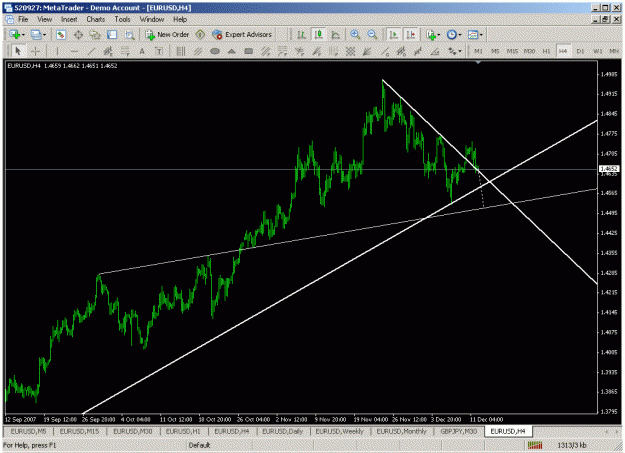The height and width of the screenshot is (453, 625).
Task: Switch to the EURUSD,M5 chart tab
Action: coord(28,431)
